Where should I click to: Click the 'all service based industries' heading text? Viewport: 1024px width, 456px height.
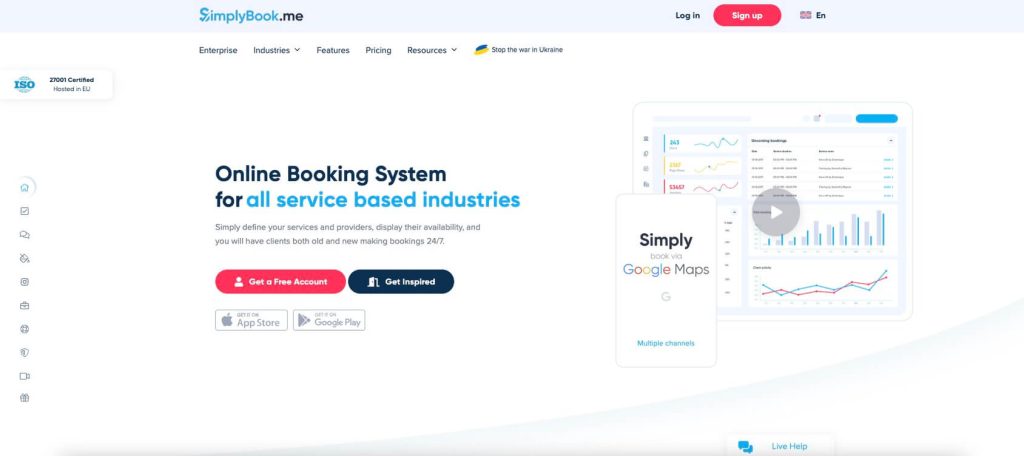(x=383, y=199)
